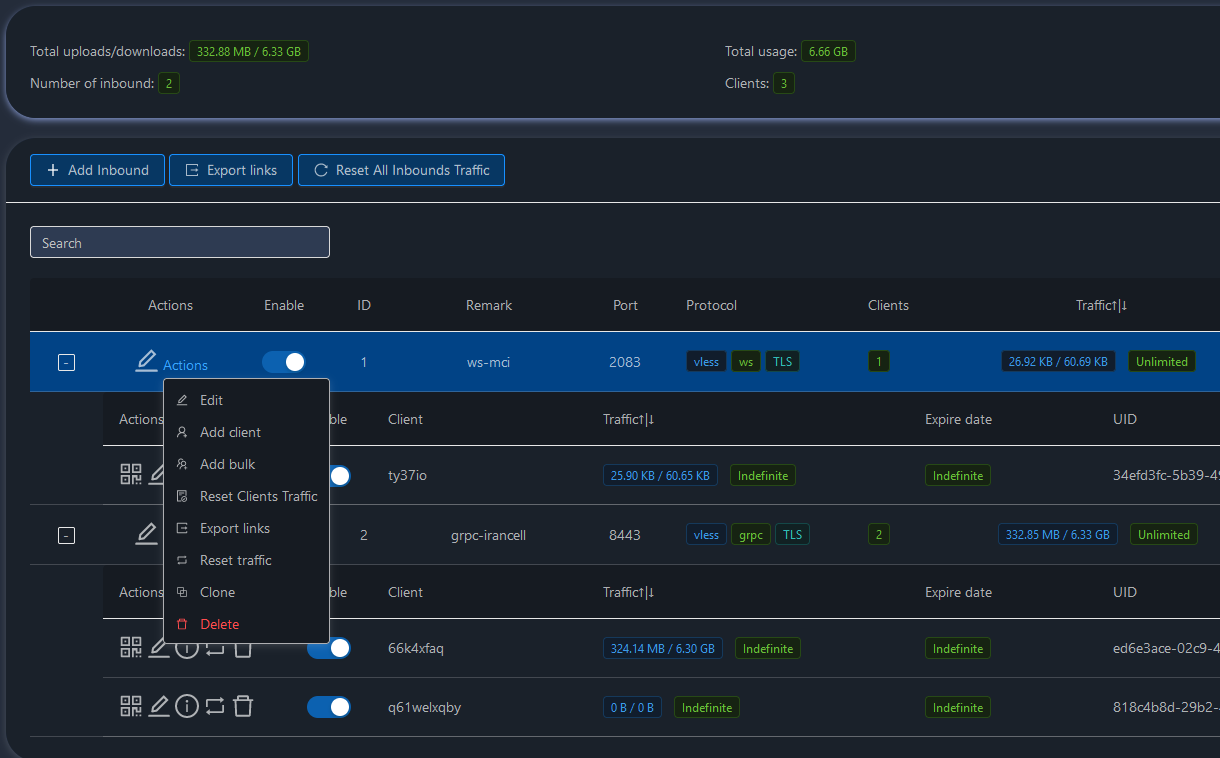Image resolution: width=1220 pixels, height=758 pixels.
Task: Click pencil icon on grpc-irancell inbound row
Action: pos(146,534)
